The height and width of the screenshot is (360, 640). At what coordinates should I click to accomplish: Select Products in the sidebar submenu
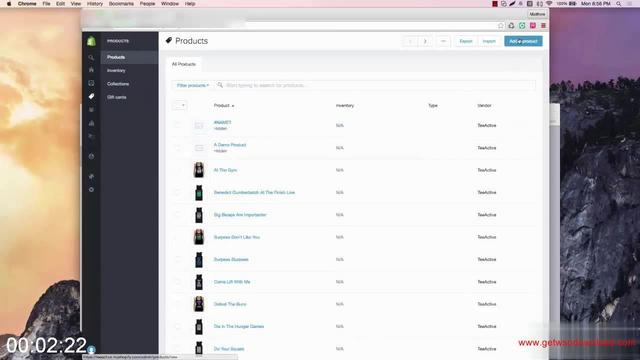129,57
